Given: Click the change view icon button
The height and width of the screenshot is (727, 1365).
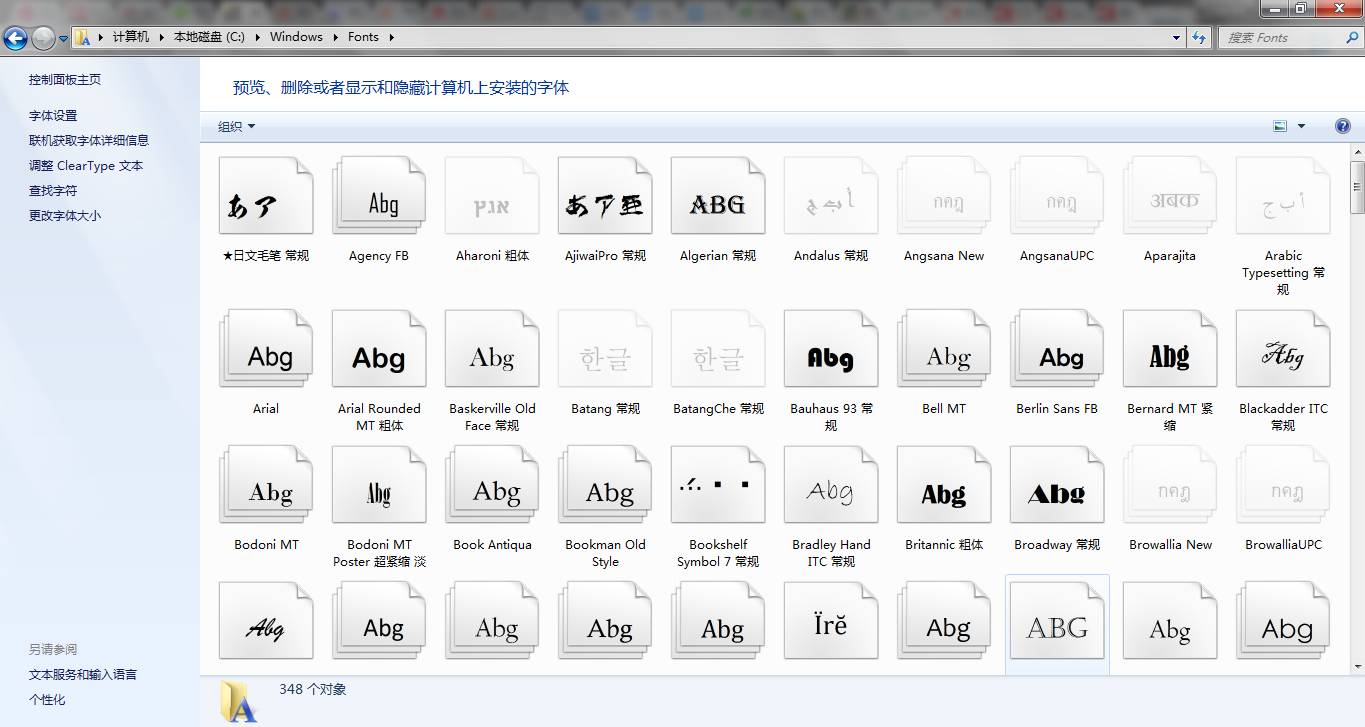Looking at the screenshot, I should pos(1280,126).
